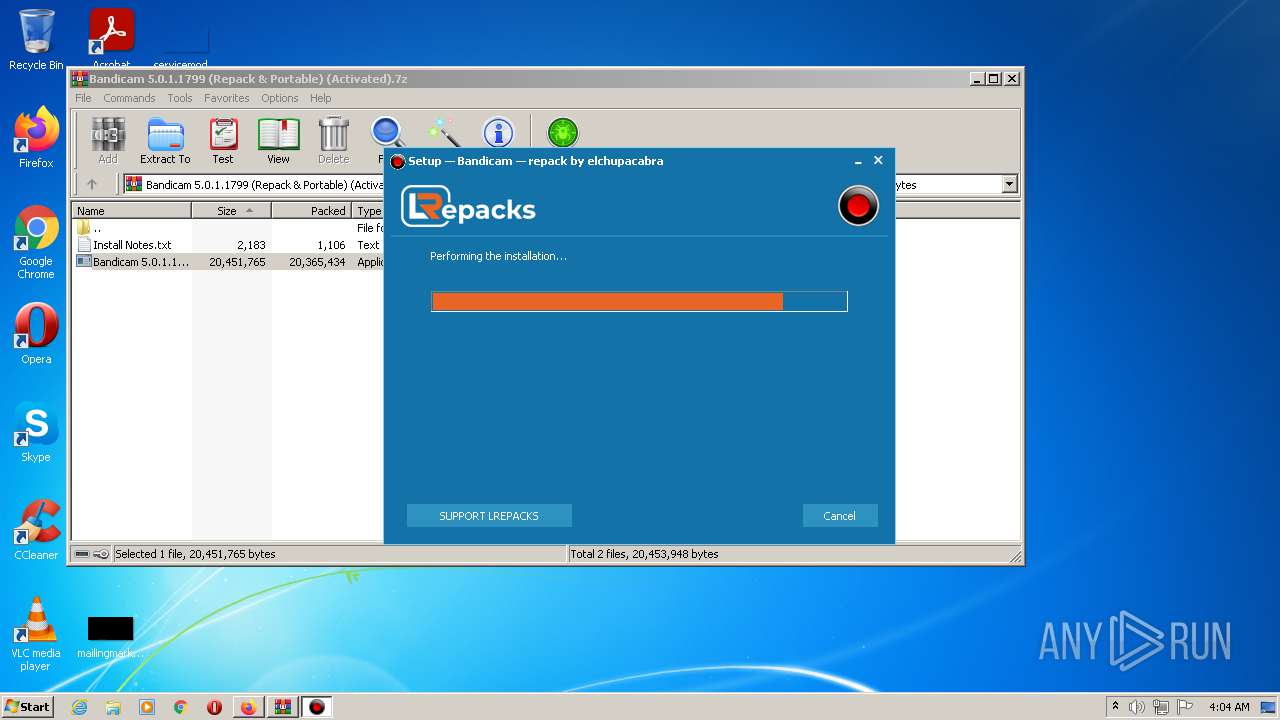
Task: Open the Opera desktop shortcut
Action: [36, 334]
